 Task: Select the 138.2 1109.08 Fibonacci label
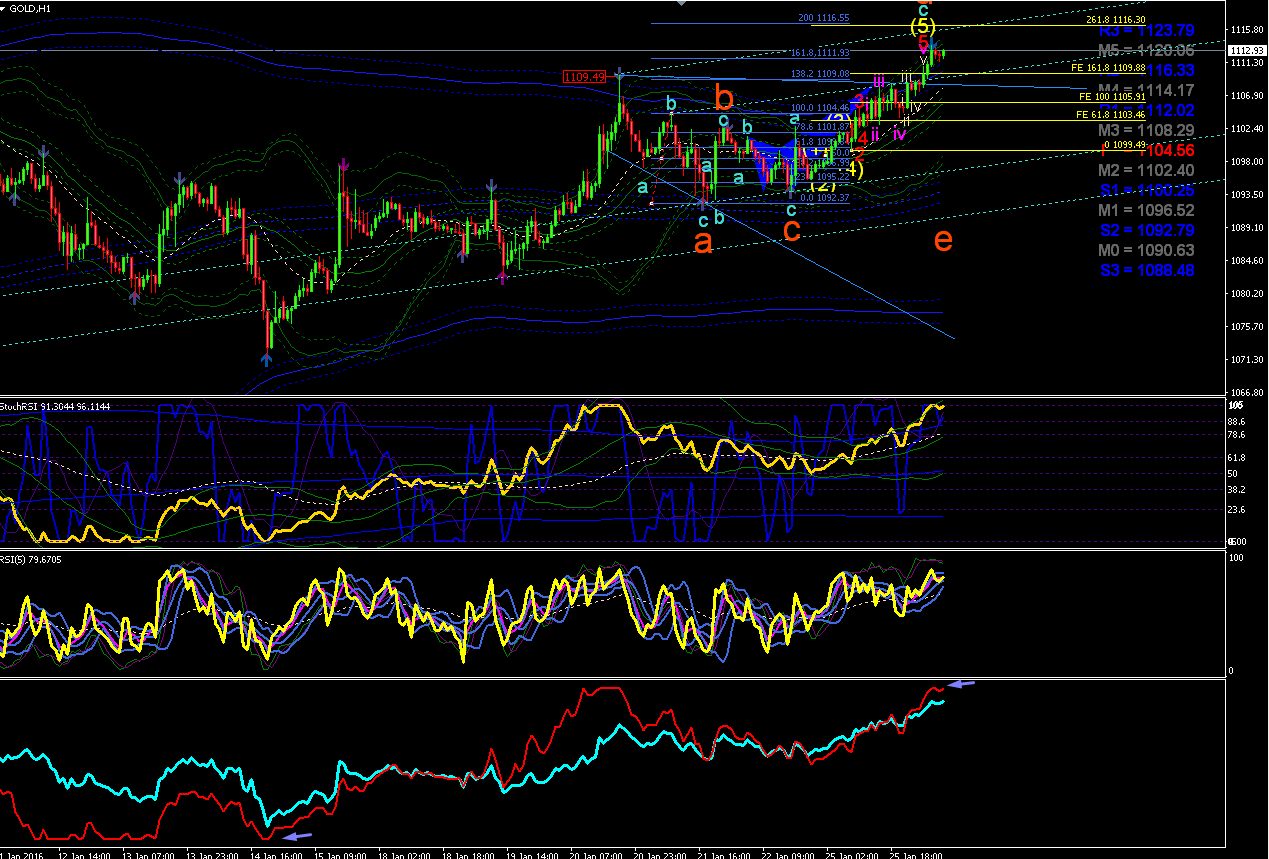[820, 74]
